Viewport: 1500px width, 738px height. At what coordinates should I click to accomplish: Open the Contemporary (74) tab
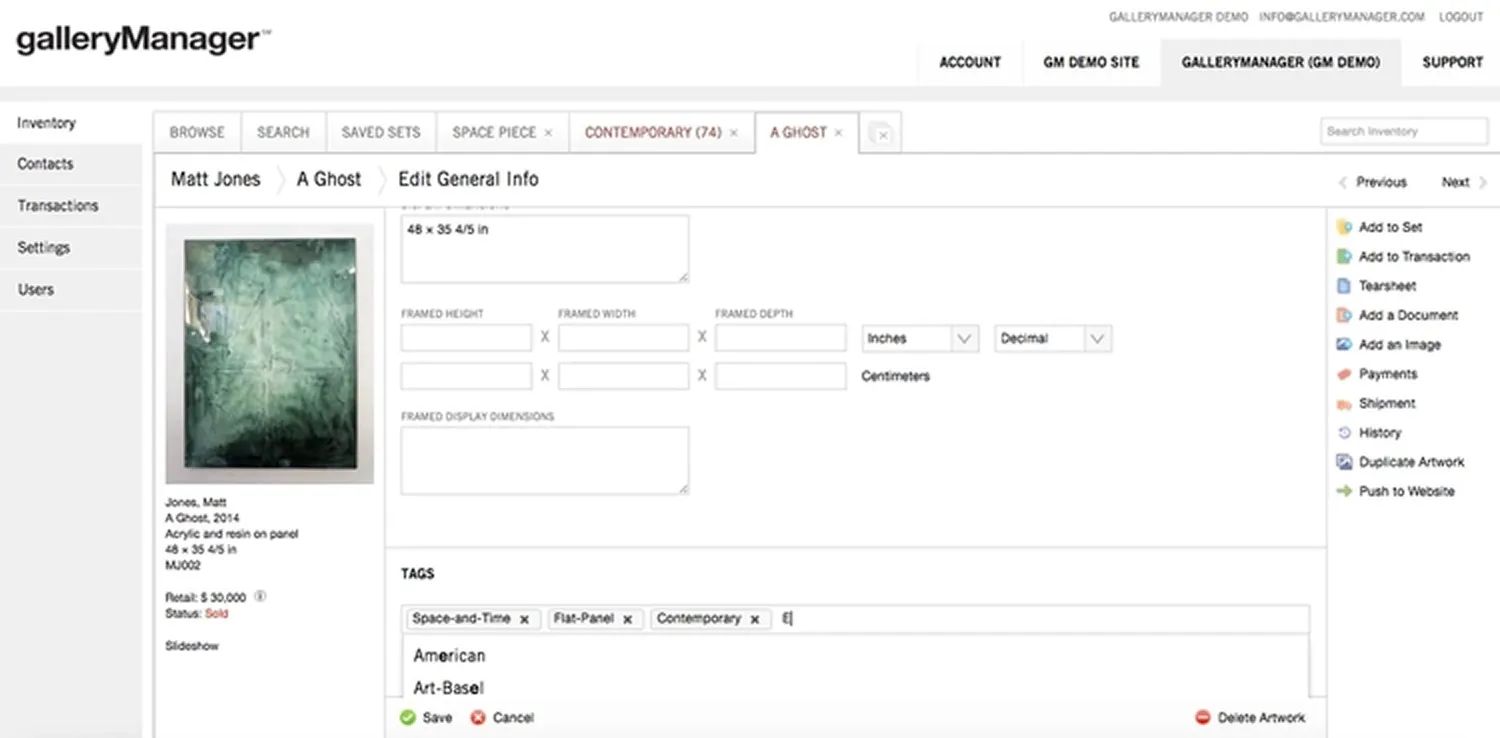coord(653,132)
